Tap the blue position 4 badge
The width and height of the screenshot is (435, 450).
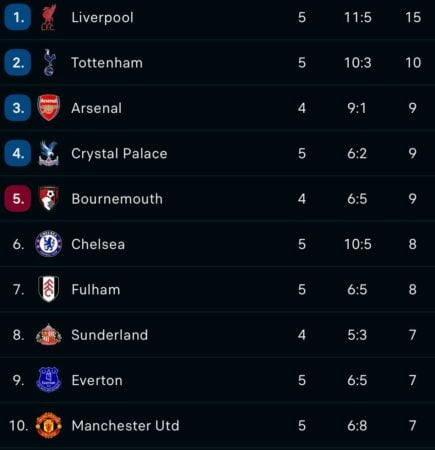(18, 153)
